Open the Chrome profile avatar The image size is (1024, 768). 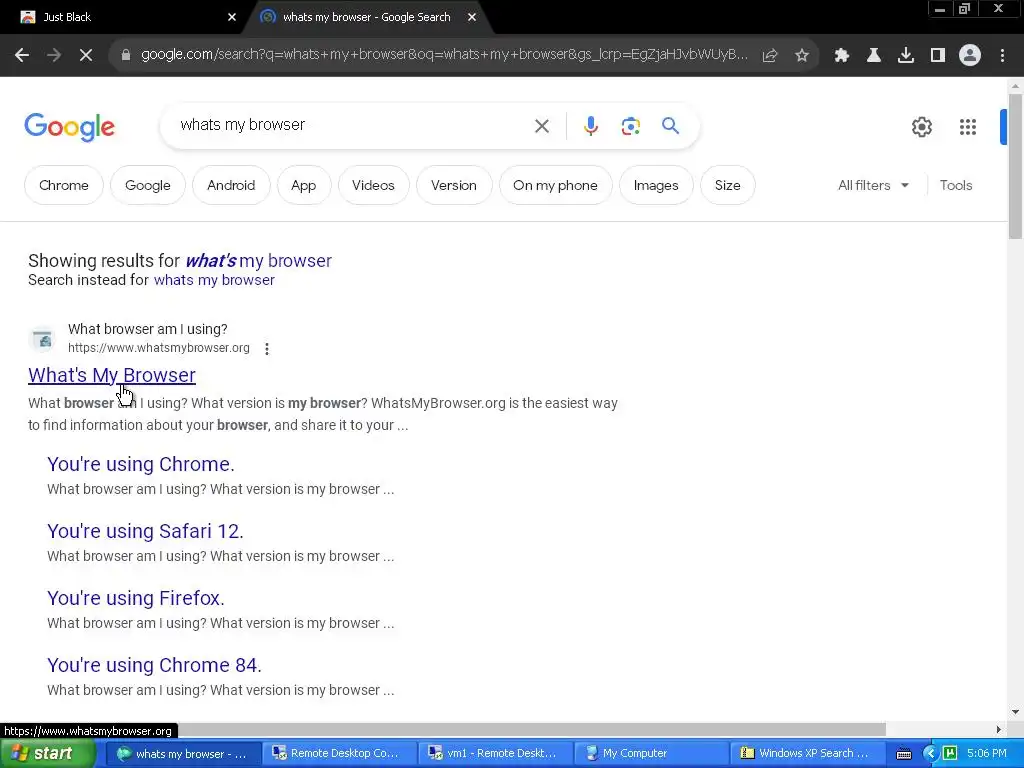tap(970, 56)
